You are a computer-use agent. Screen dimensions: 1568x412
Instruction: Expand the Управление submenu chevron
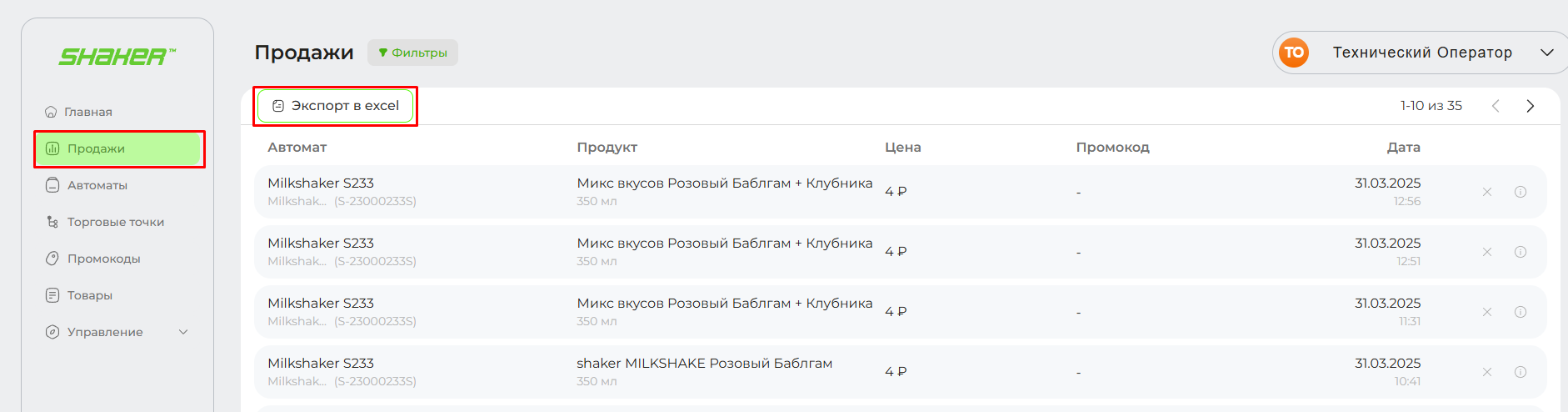pyautogui.click(x=183, y=332)
